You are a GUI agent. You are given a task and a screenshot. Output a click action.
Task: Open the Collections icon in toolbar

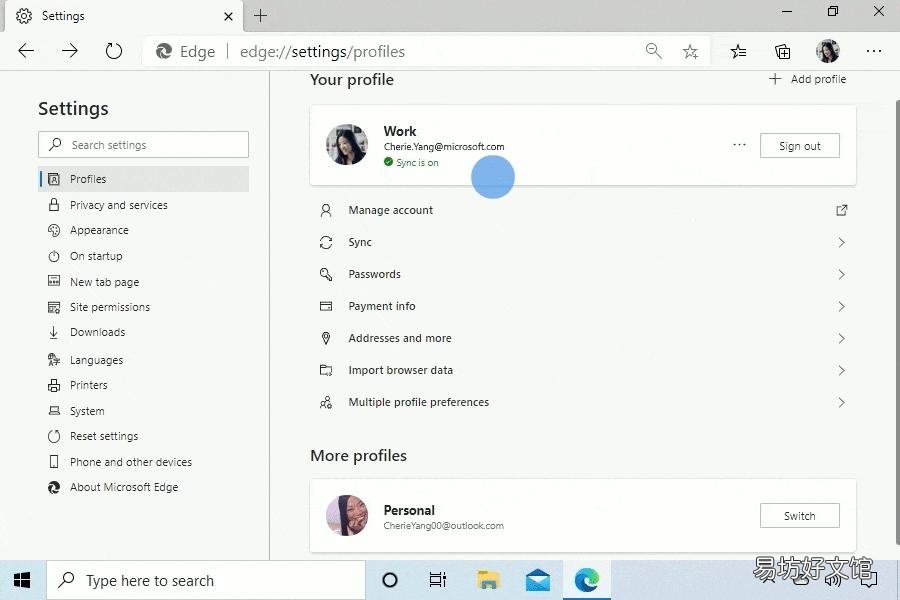click(782, 52)
